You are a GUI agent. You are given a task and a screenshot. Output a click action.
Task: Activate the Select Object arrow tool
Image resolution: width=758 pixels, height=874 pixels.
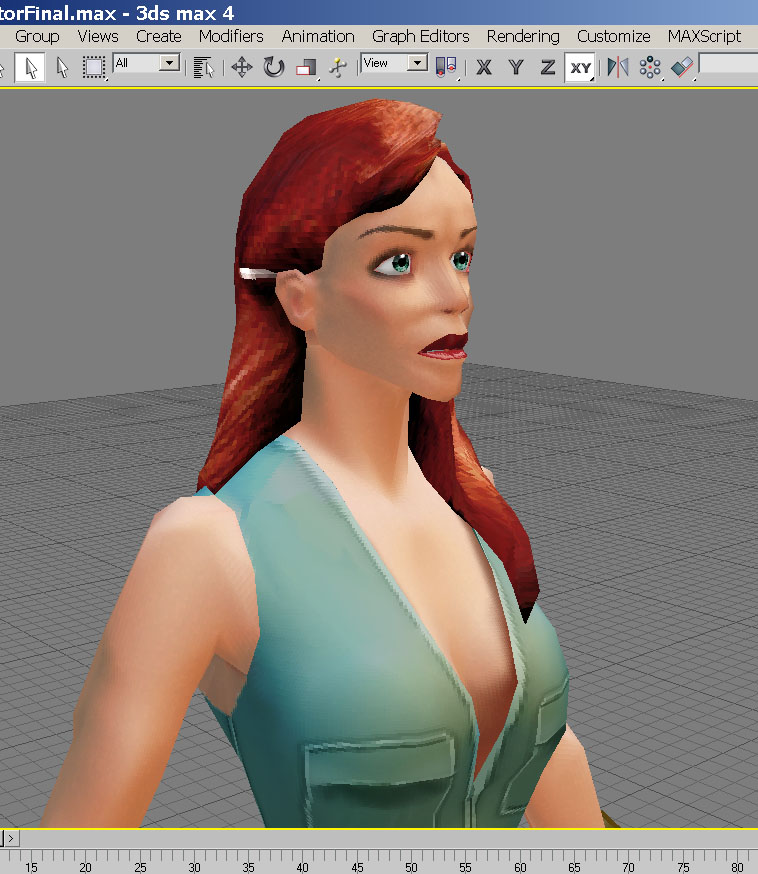pyautogui.click(x=30, y=68)
